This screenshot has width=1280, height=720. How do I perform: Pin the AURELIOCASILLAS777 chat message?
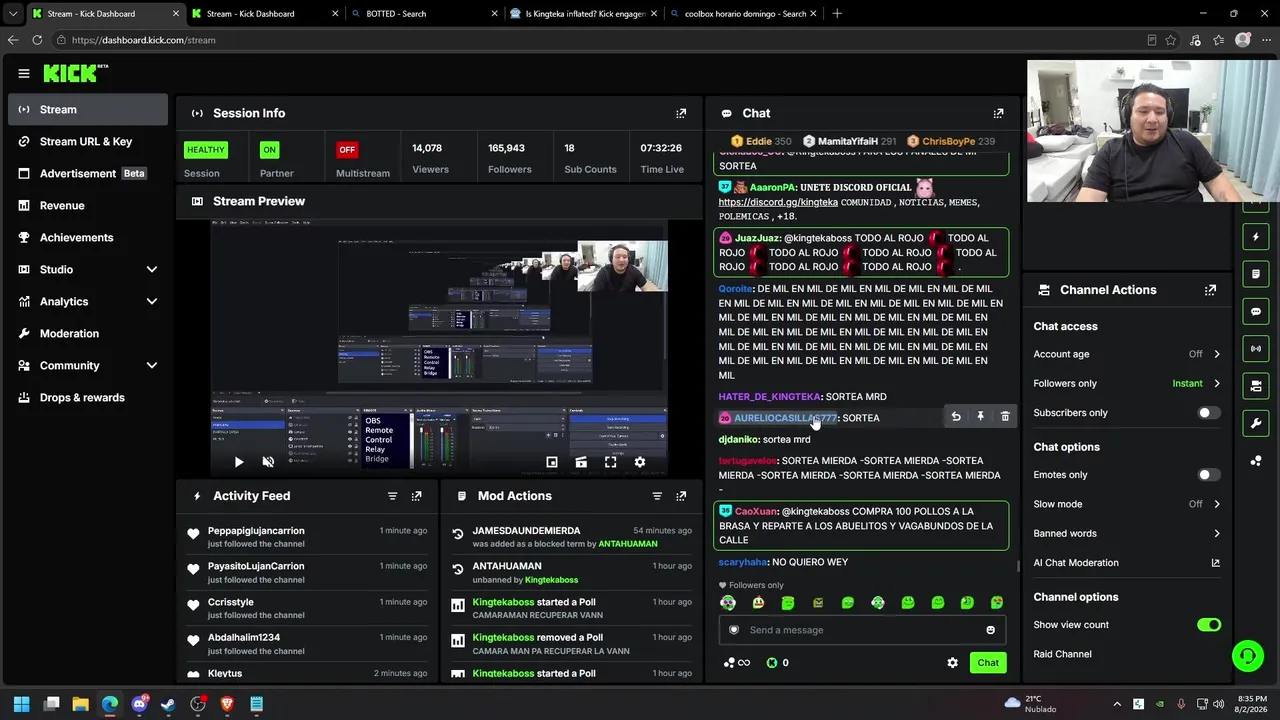pos(980,417)
